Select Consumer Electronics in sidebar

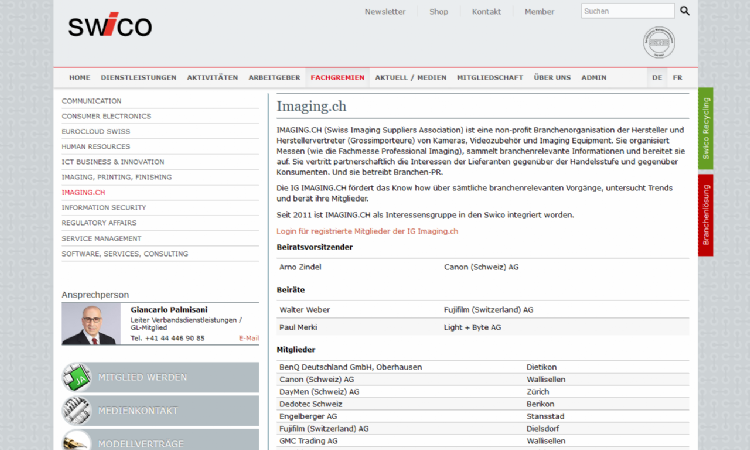click(x=106, y=116)
